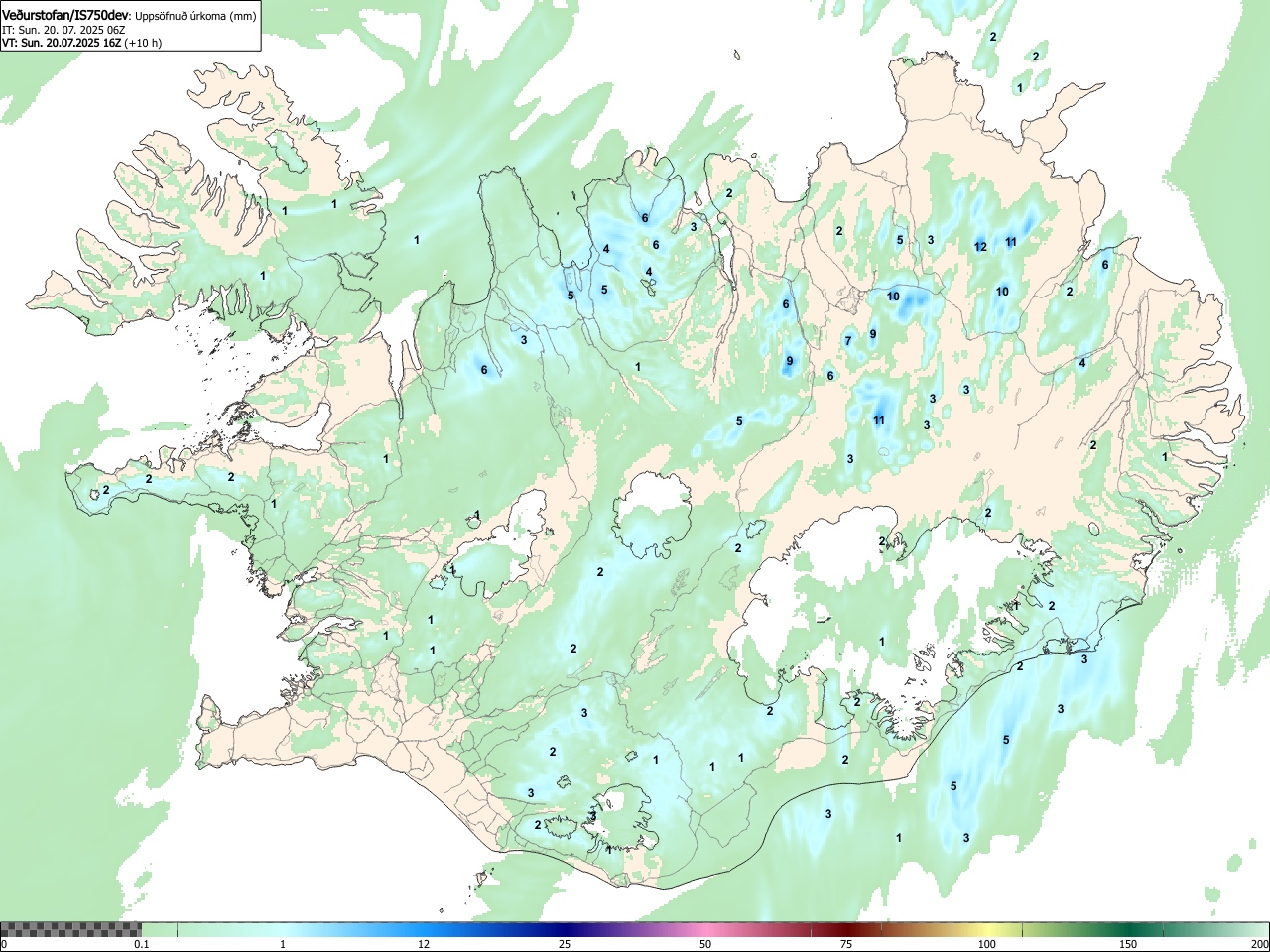Click the '75' tick label on the legend

click(x=845, y=944)
